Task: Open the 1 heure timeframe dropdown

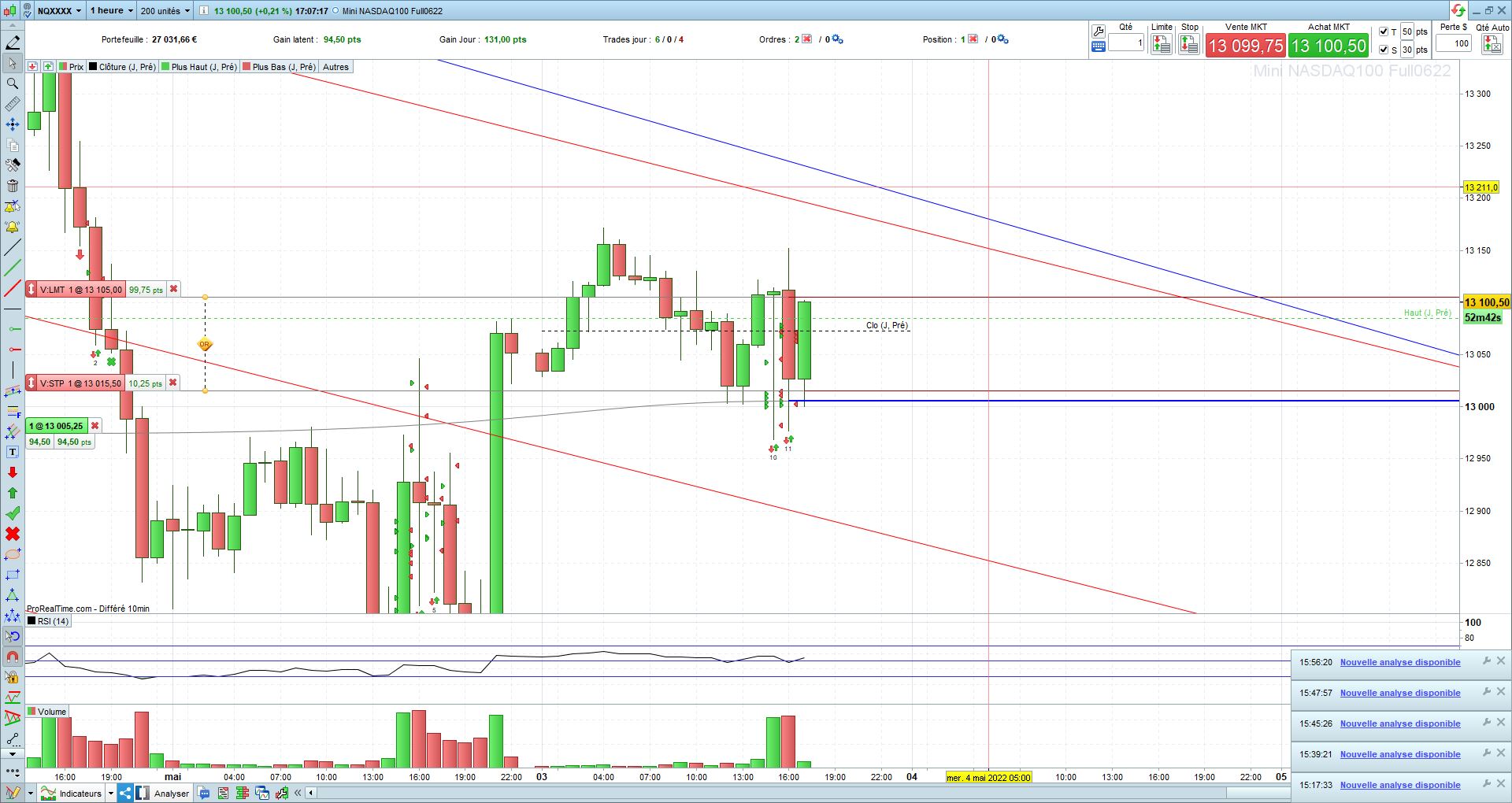Action: pyautogui.click(x=111, y=11)
